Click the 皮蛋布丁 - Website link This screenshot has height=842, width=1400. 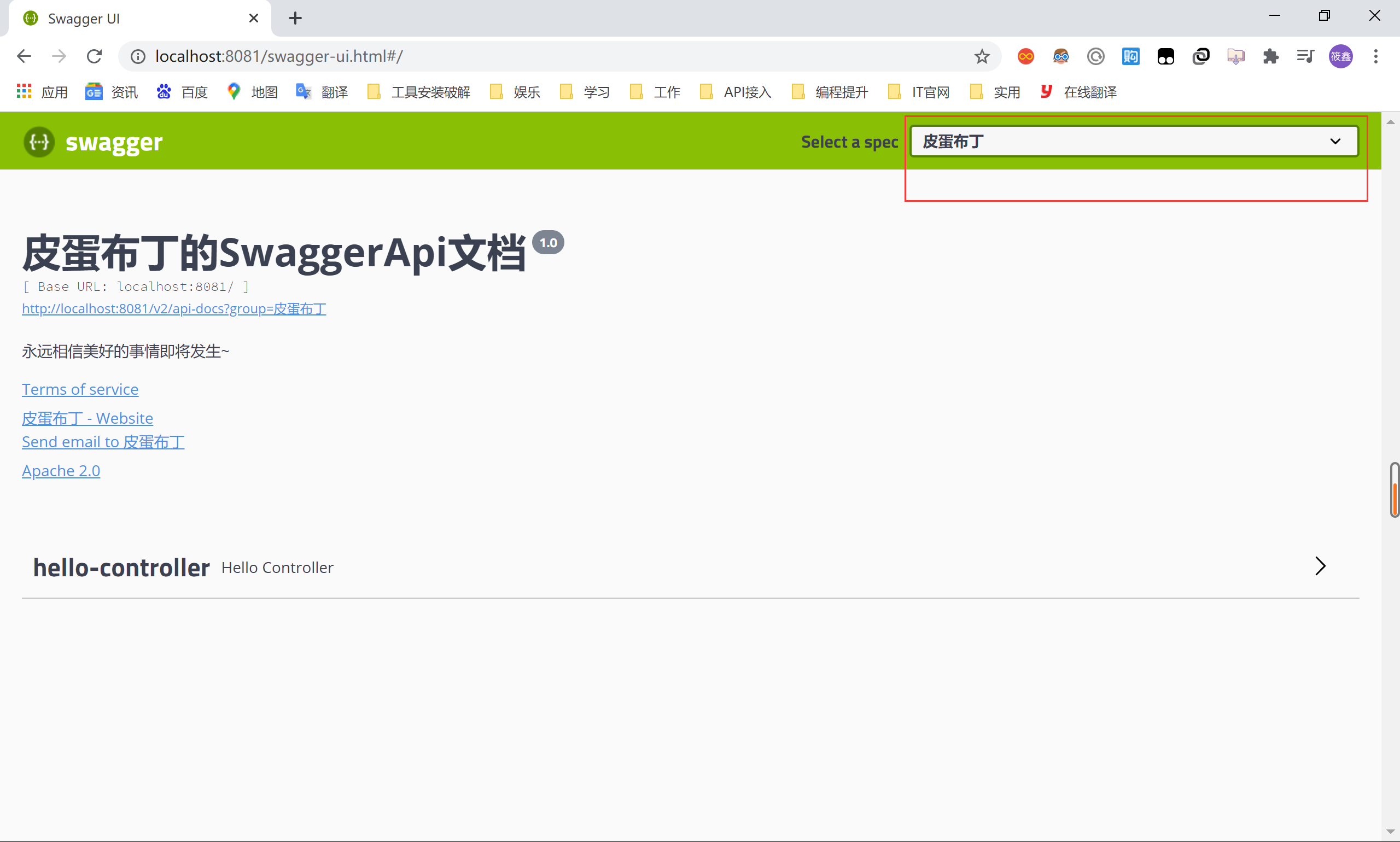pyautogui.click(x=87, y=418)
